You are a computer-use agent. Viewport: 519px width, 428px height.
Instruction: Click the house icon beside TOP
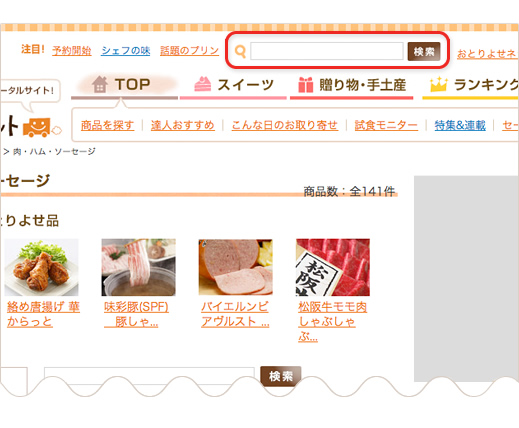tap(100, 84)
